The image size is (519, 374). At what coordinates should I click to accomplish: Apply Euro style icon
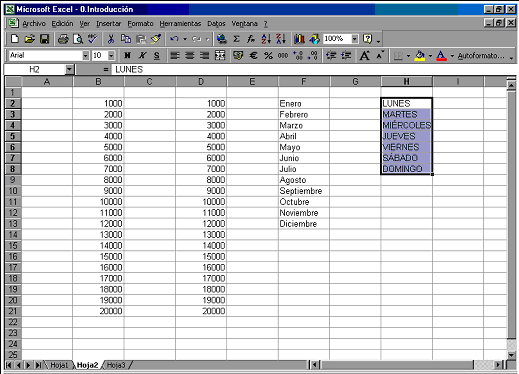[x=253, y=55]
